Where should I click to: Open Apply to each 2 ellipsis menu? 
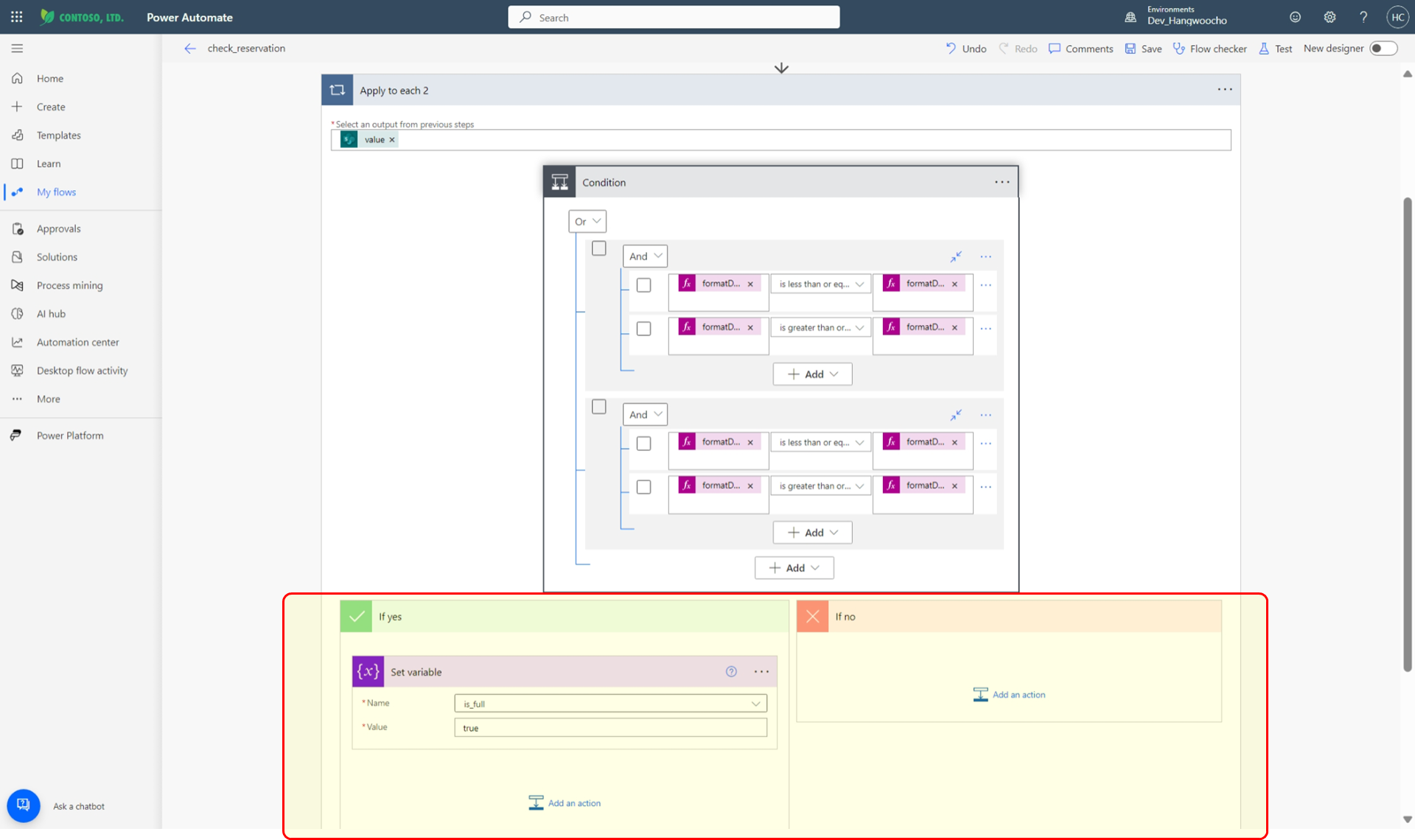click(1225, 89)
